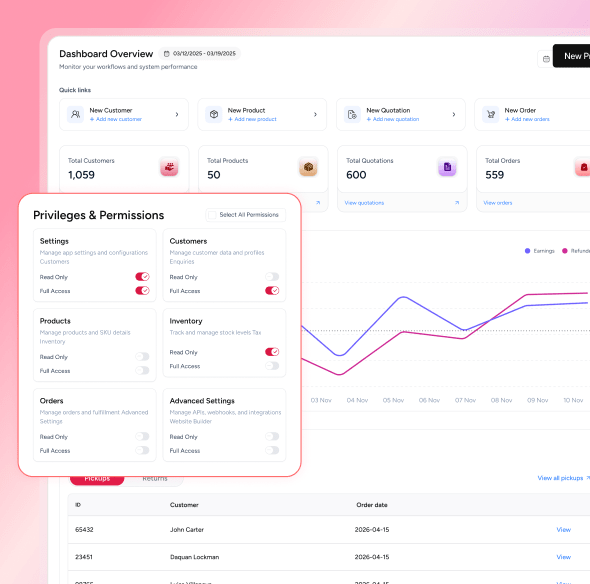This screenshot has height=584, width=590.
Task: Click the Total Products brown package icon
Action: pos(308,167)
